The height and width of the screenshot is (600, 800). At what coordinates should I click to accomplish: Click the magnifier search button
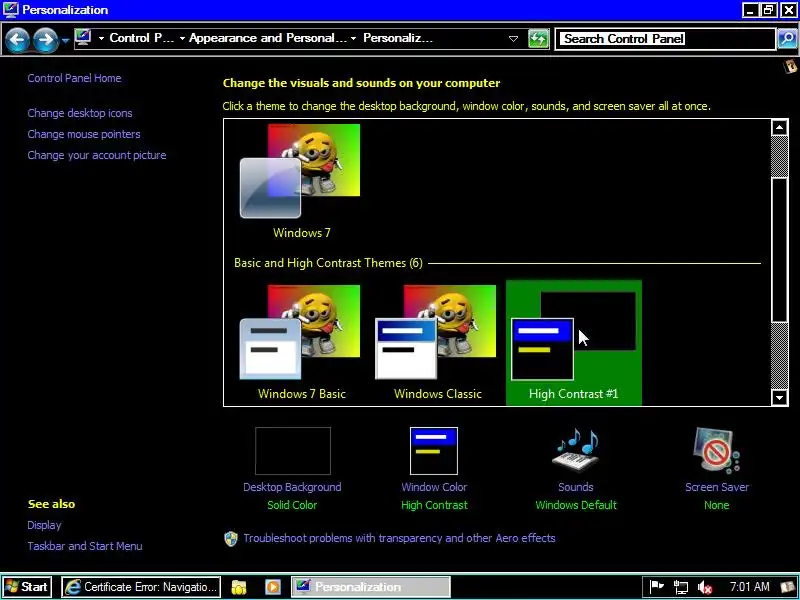(x=787, y=39)
